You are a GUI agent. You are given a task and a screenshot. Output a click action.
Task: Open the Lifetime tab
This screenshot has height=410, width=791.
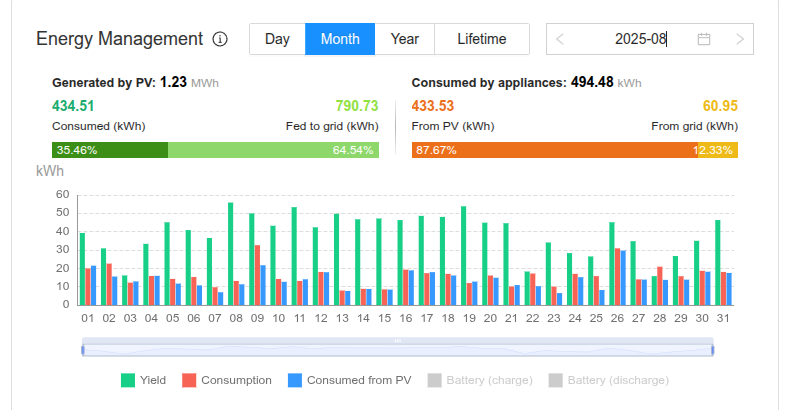[481, 39]
